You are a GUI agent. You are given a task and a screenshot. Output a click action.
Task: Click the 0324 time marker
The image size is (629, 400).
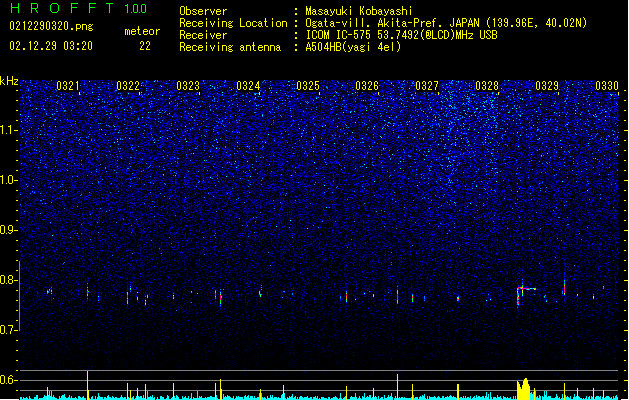pyautogui.click(x=248, y=86)
